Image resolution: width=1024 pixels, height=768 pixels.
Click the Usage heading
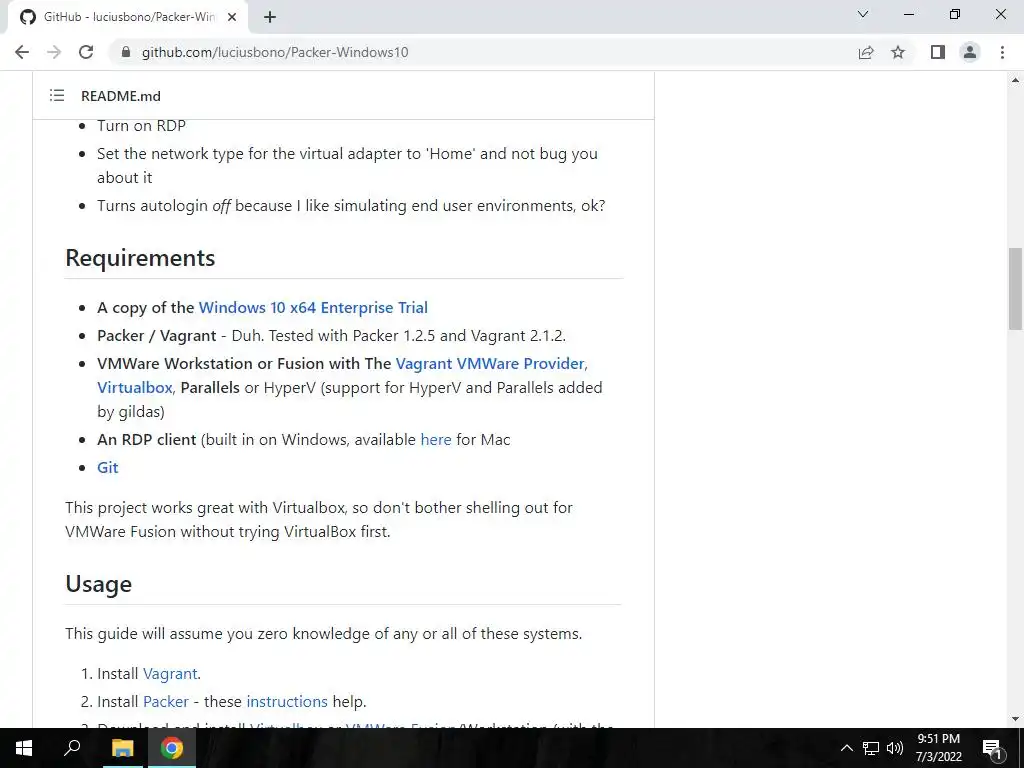tap(99, 583)
